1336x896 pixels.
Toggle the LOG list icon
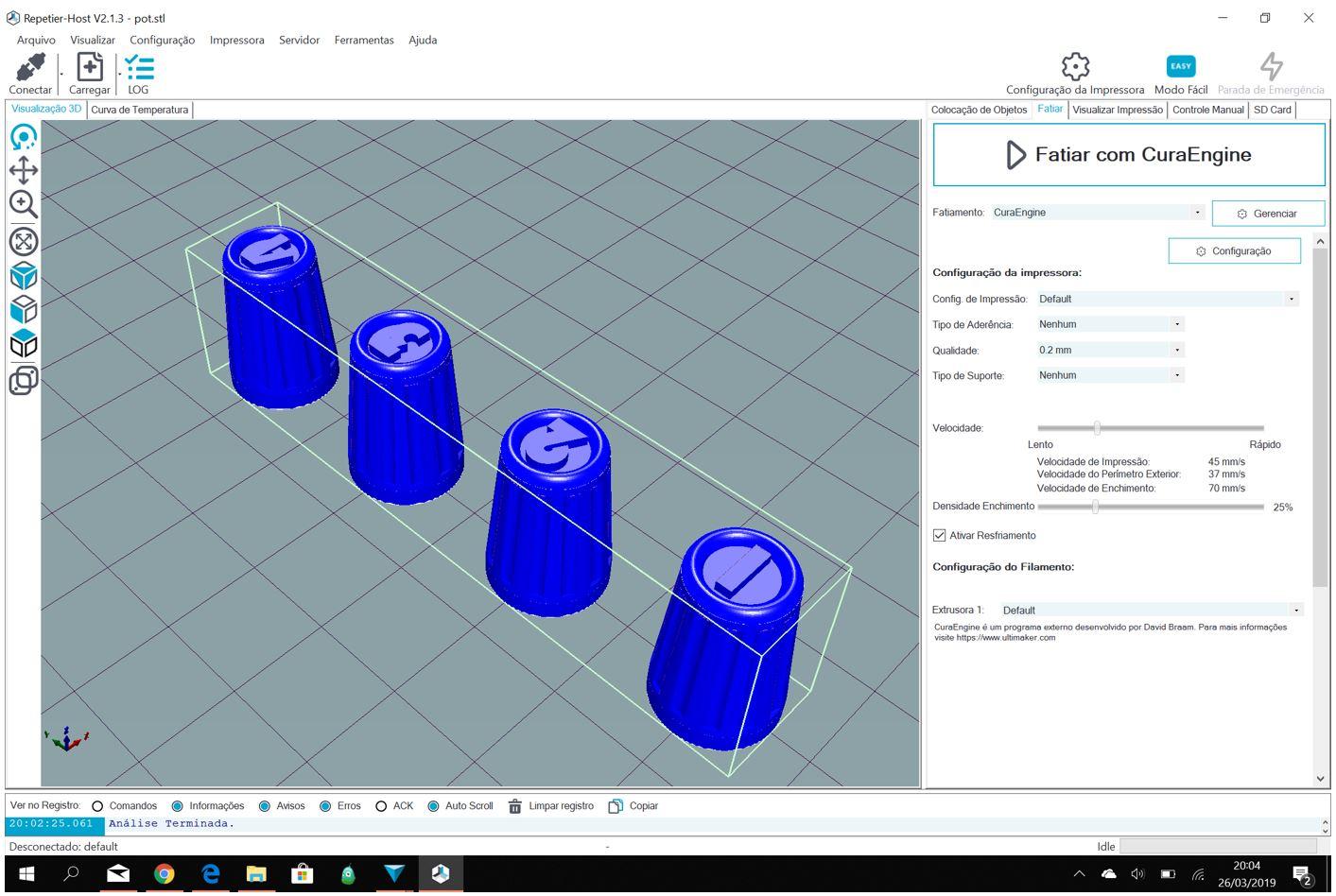139,67
